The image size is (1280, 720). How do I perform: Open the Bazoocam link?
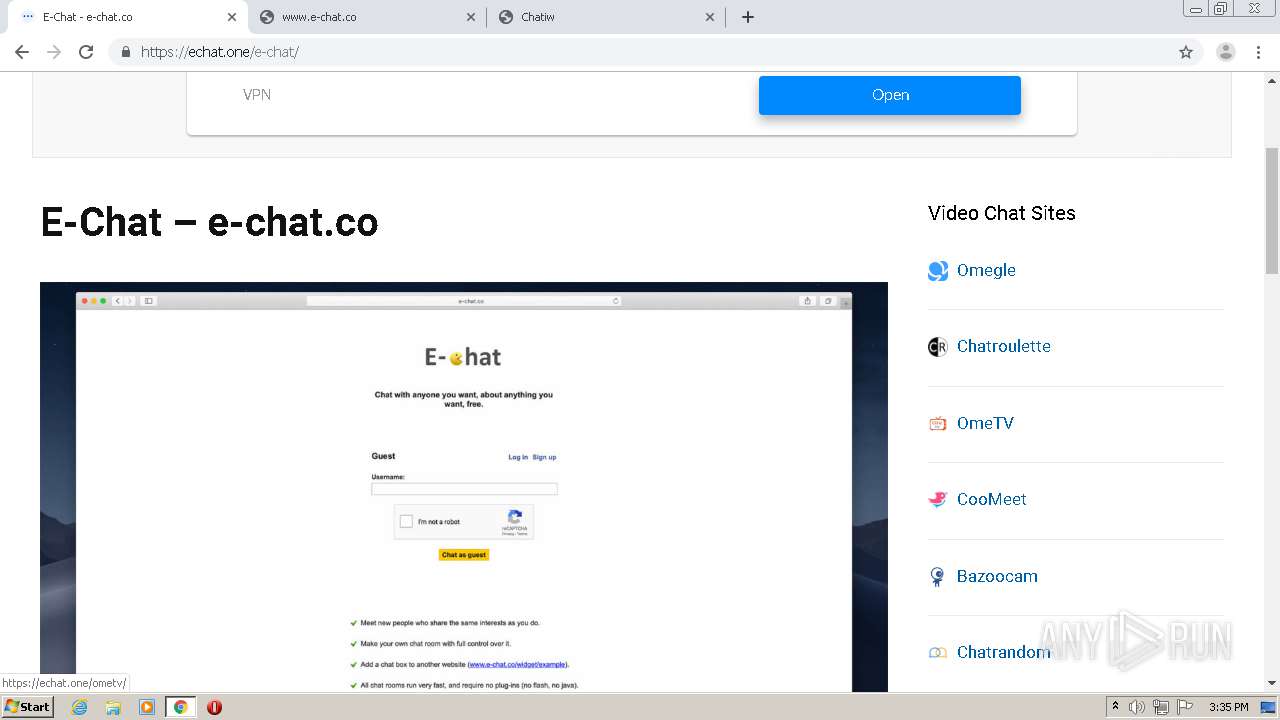click(997, 576)
